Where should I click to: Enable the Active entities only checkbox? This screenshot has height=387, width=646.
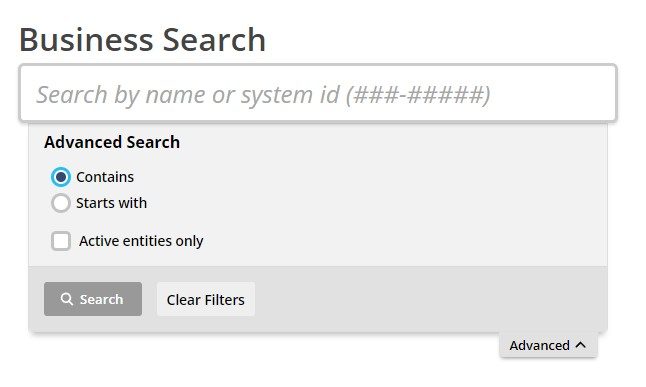pyautogui.click(x=61, y=241)
